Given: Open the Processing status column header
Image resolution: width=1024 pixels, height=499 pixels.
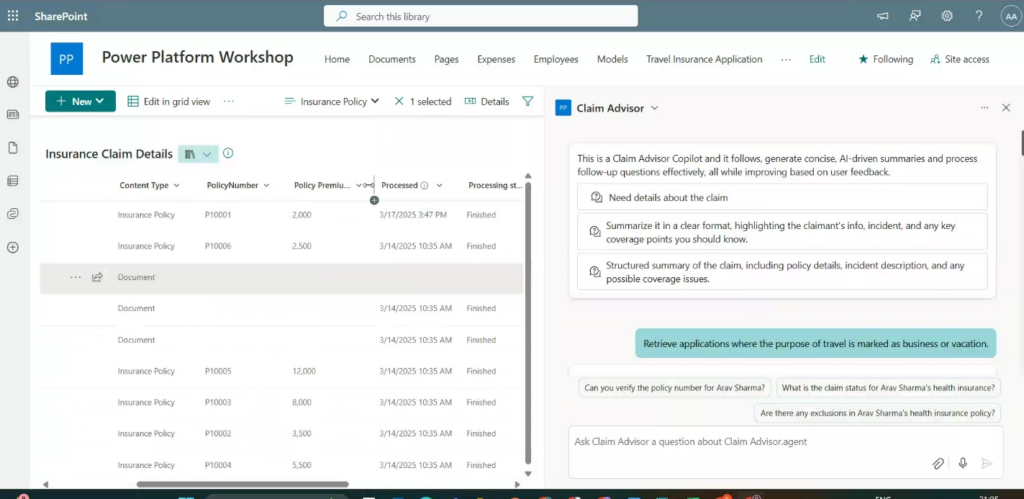Looking at the screenshot, I should (495, 185).
